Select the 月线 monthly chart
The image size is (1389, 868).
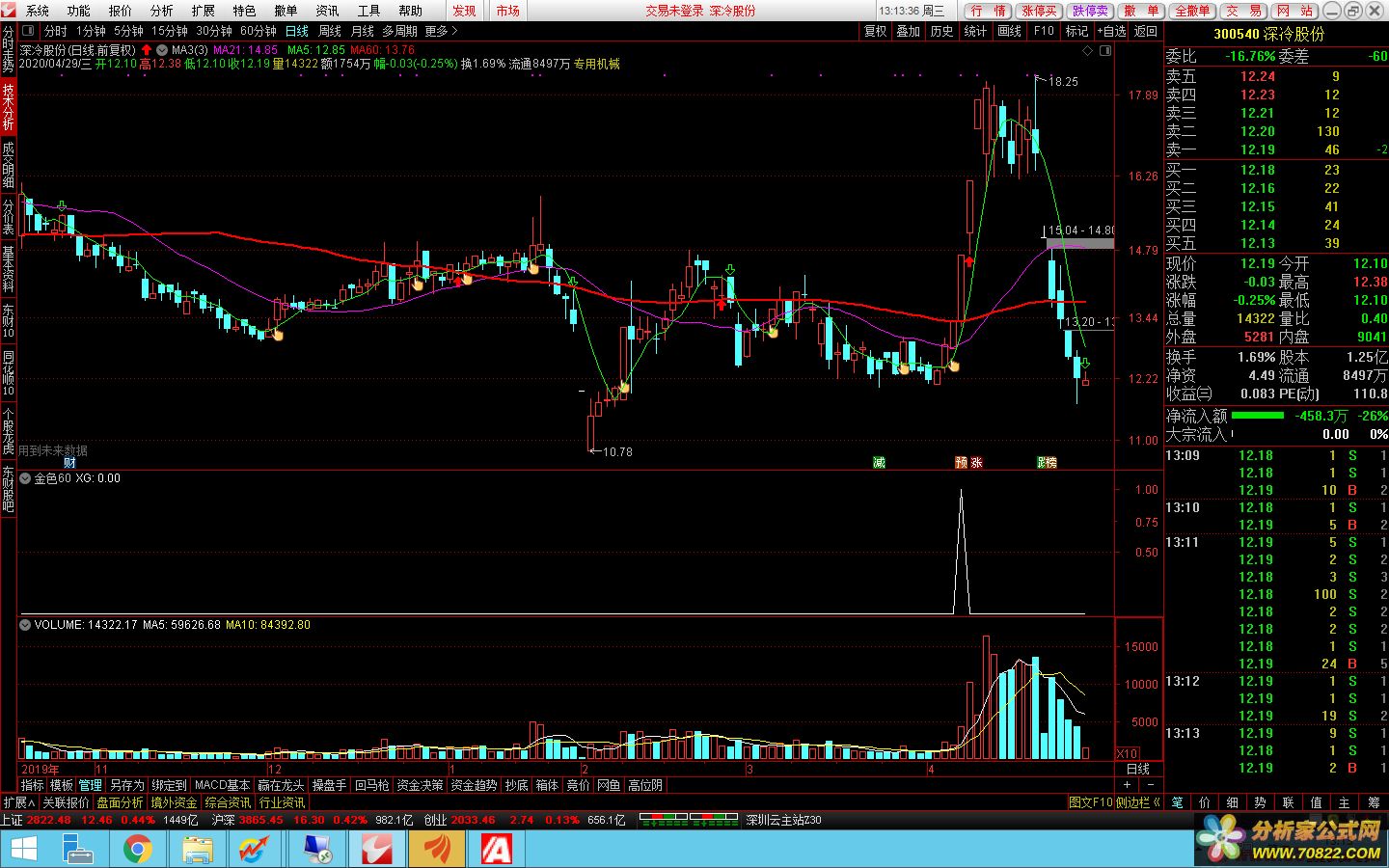[363, 31]
